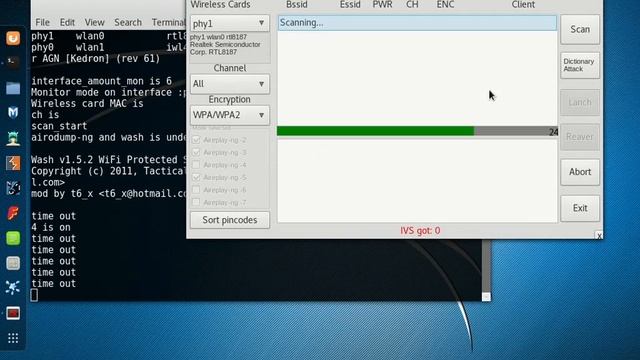
Task: Click the terminal line 'scan_start'
Action: pos(59,126)
